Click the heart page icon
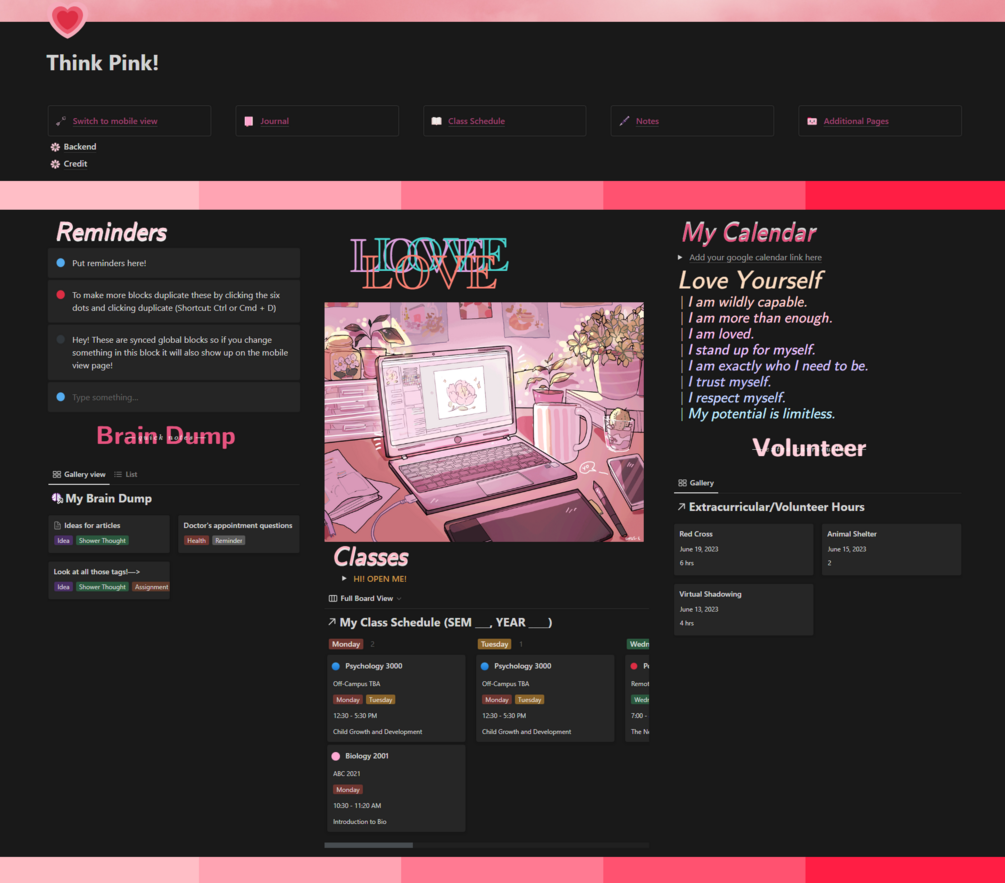1005x883 pixels. 67,19
